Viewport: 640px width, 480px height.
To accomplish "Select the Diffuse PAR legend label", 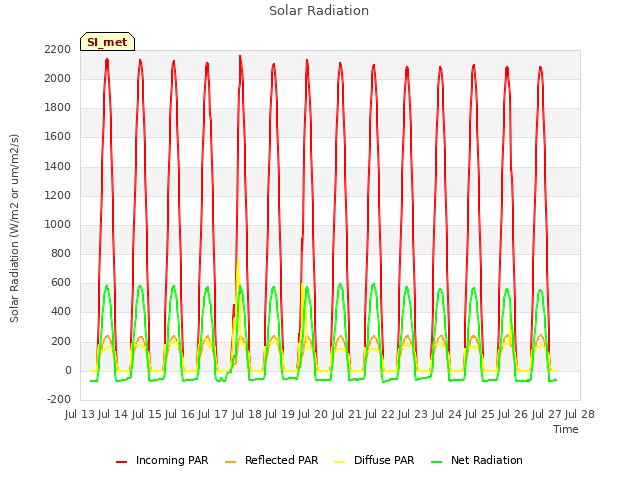I will click(384, 460).
